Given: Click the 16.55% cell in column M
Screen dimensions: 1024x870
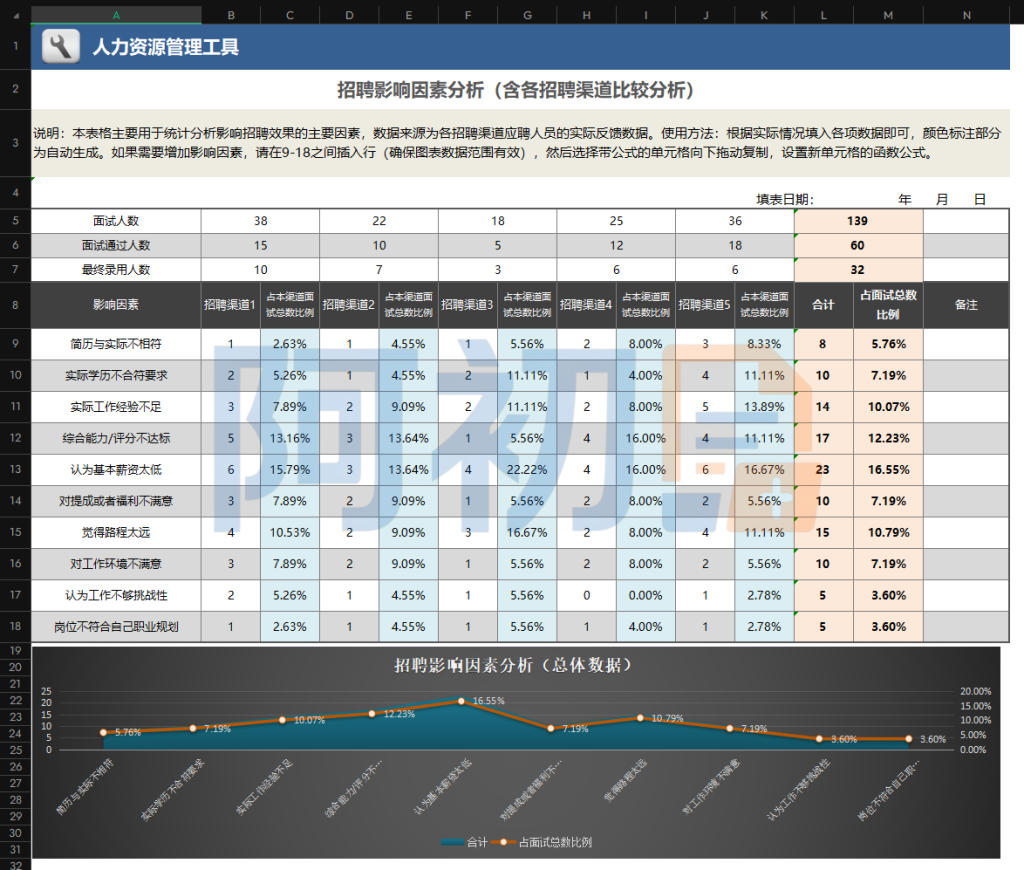Looking at the screenshot, I should pos(888,470).
